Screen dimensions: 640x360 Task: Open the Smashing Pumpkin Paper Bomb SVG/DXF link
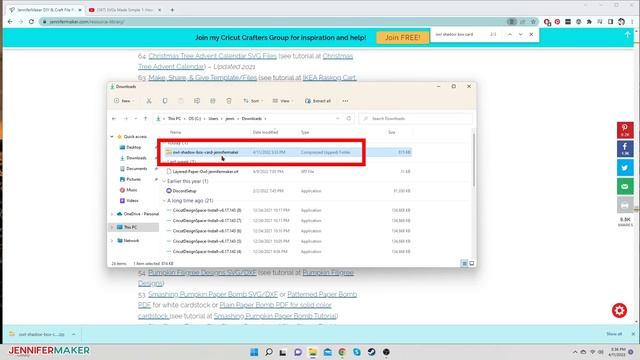click(x=213, y=294)
